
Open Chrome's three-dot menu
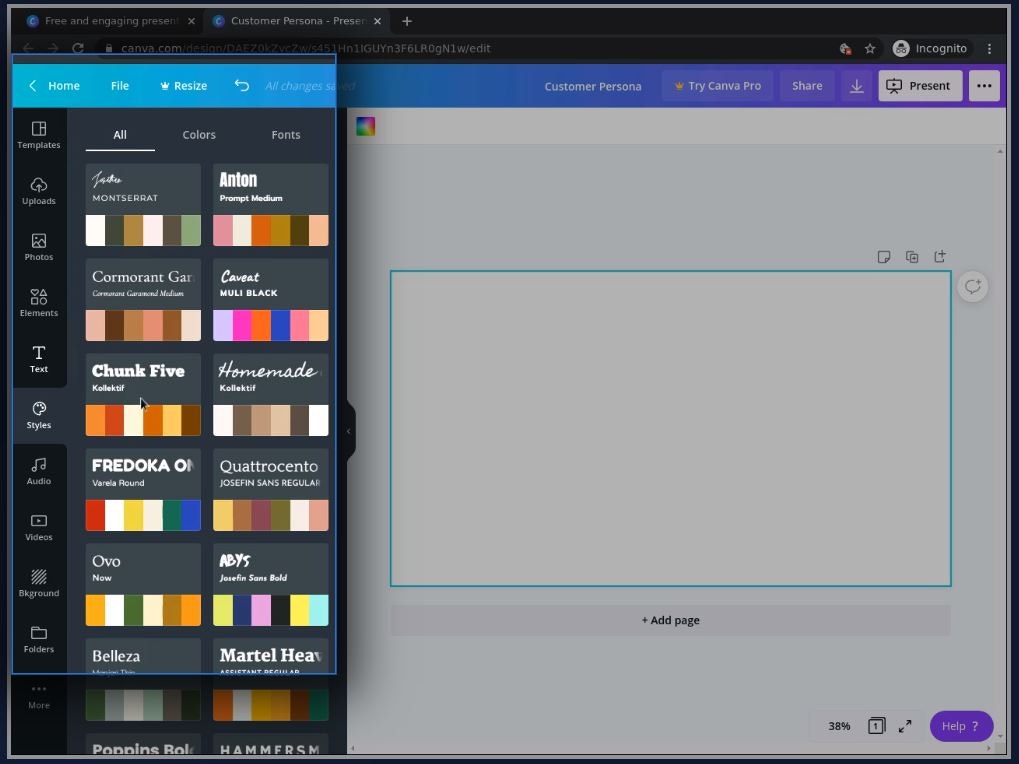pyautogui.click(x=989, y=49)
